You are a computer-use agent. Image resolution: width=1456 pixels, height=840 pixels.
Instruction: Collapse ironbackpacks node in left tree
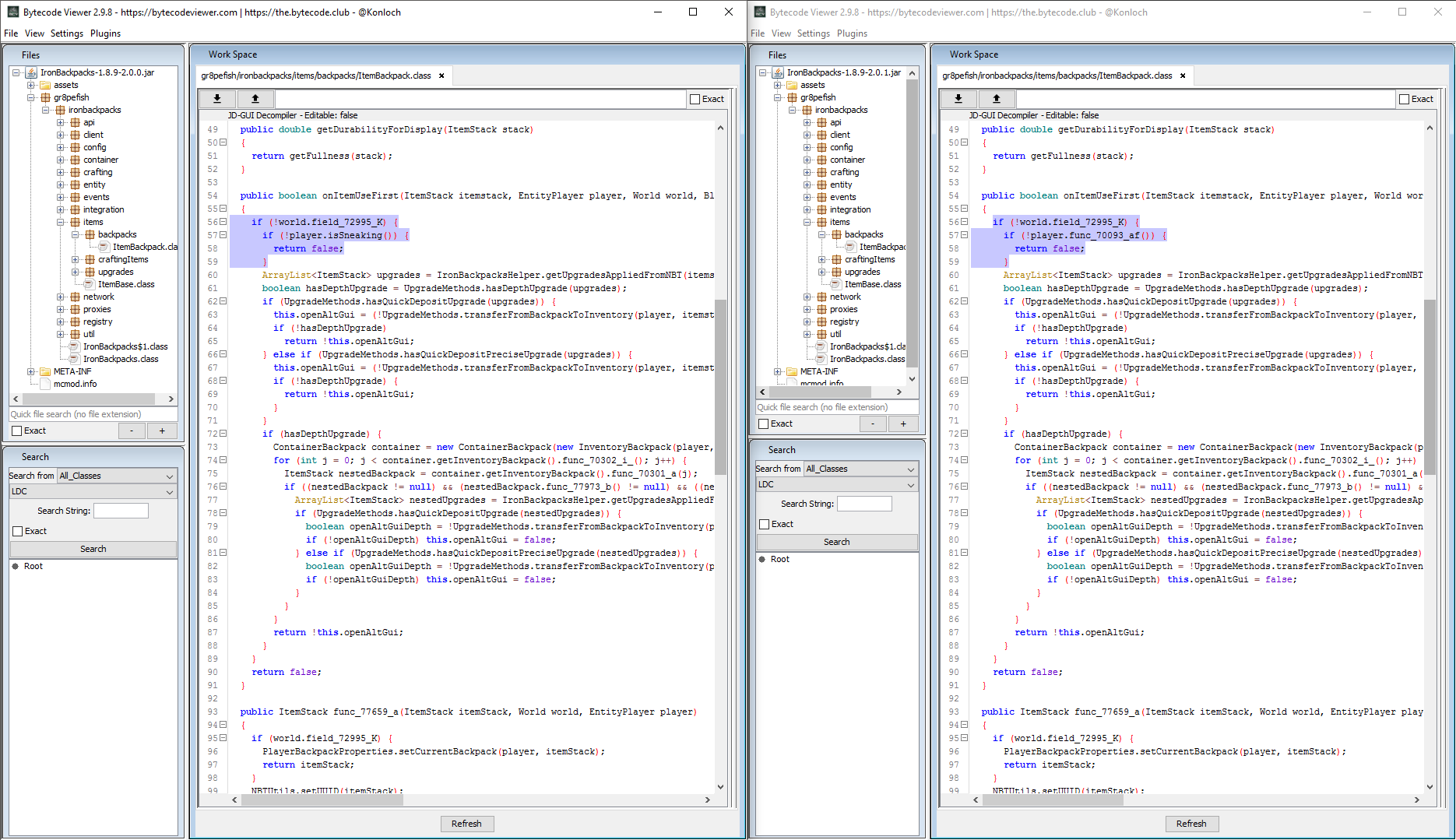pos(46,110)
